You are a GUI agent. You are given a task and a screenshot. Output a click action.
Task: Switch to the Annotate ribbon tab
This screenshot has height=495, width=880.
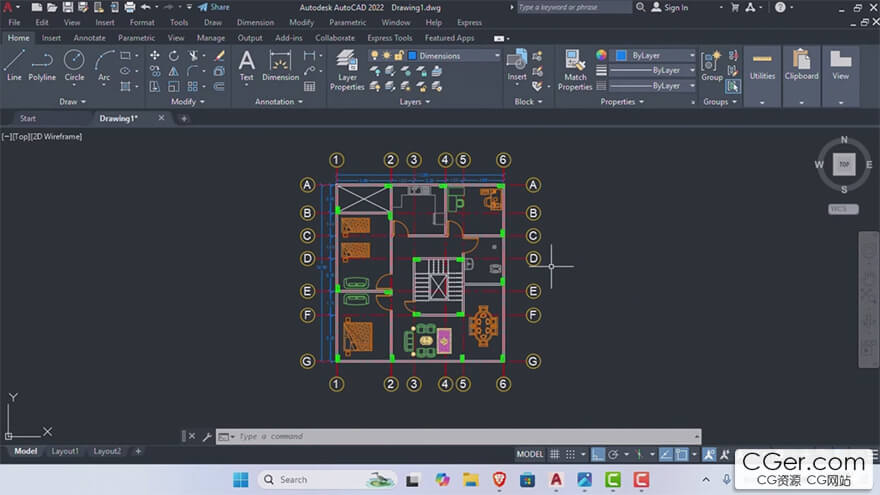[89, 38]
